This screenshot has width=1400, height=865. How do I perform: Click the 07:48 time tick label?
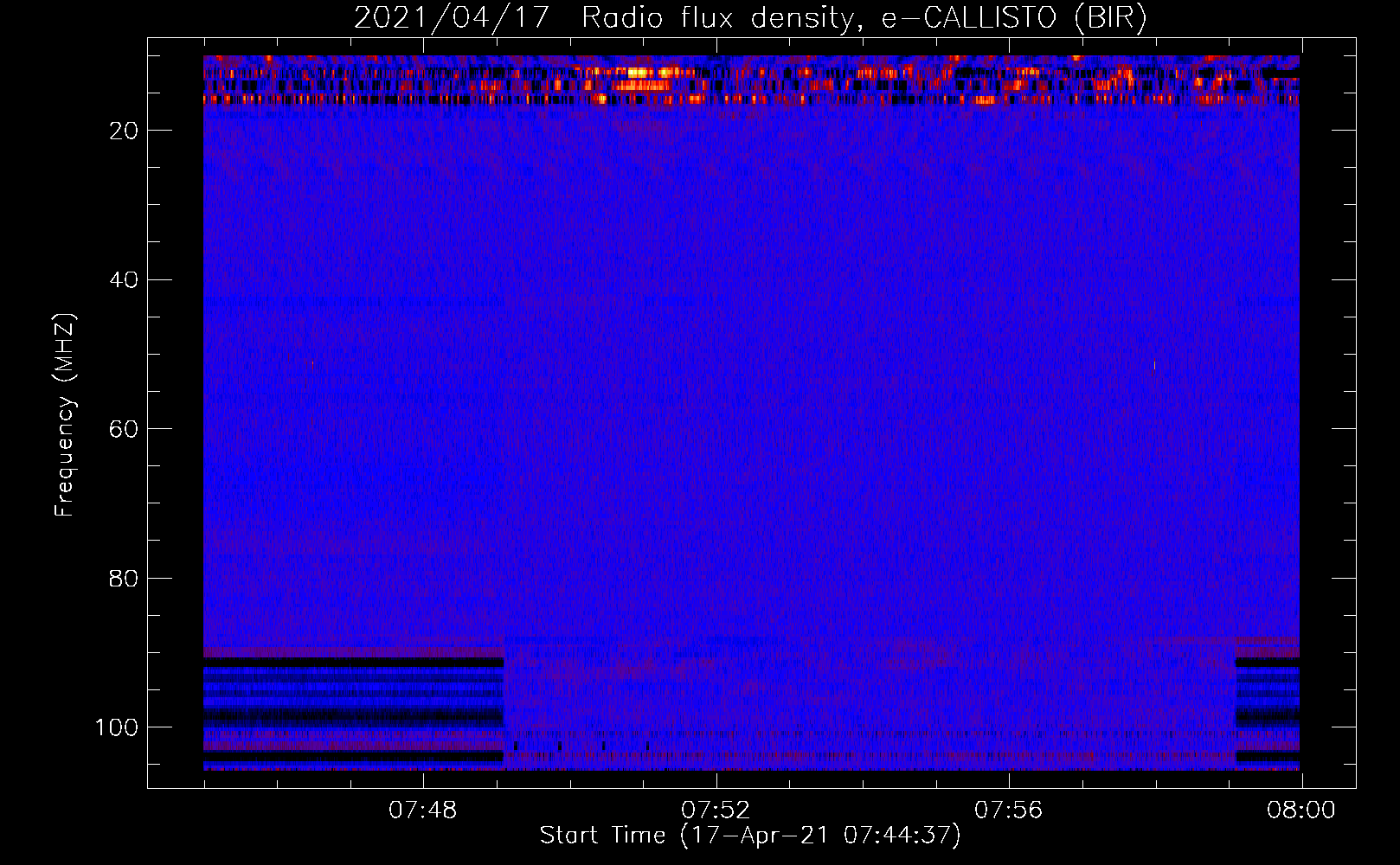point(423,811)
